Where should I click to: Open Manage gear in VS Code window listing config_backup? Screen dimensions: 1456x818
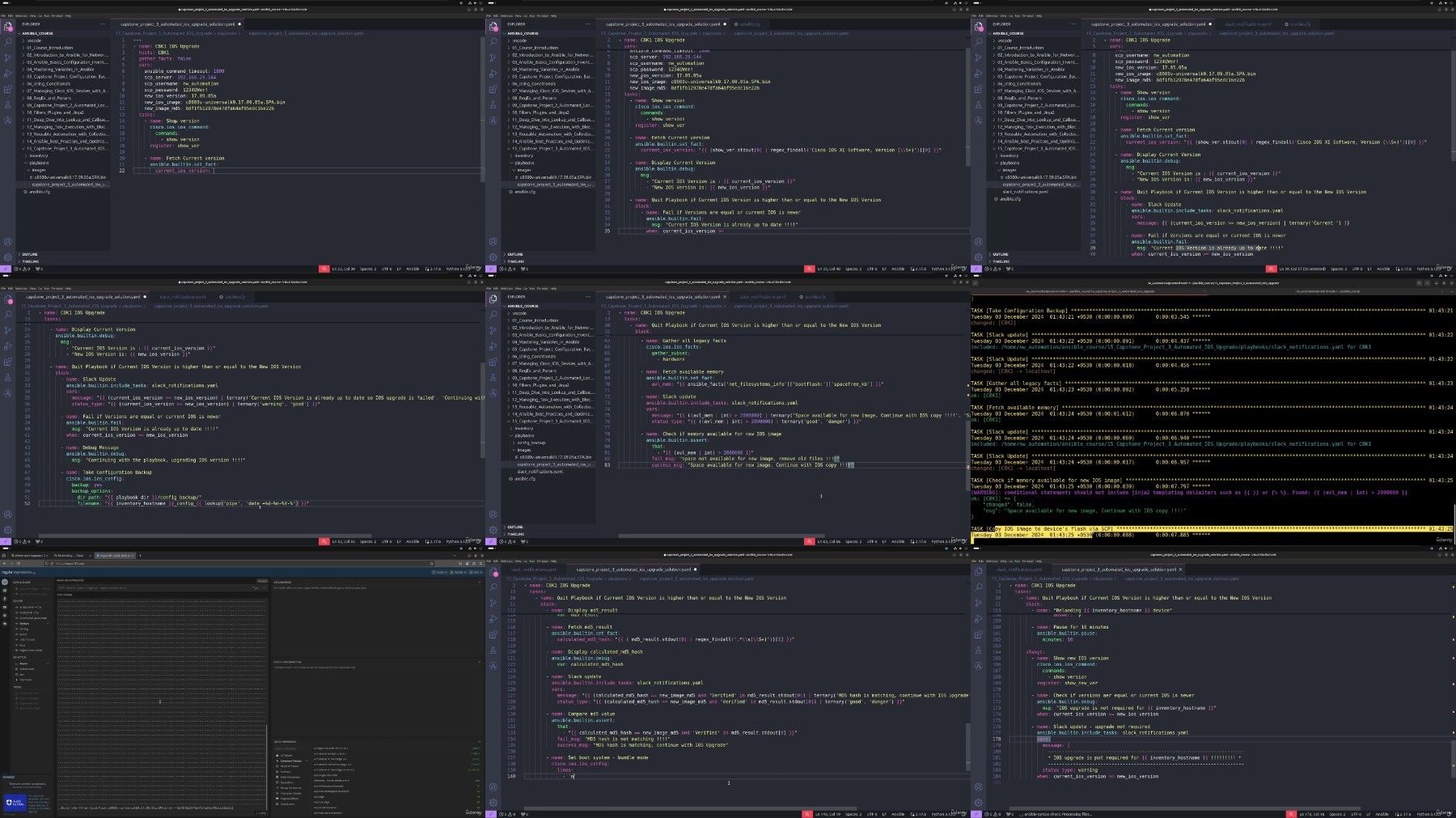(493, 530)
